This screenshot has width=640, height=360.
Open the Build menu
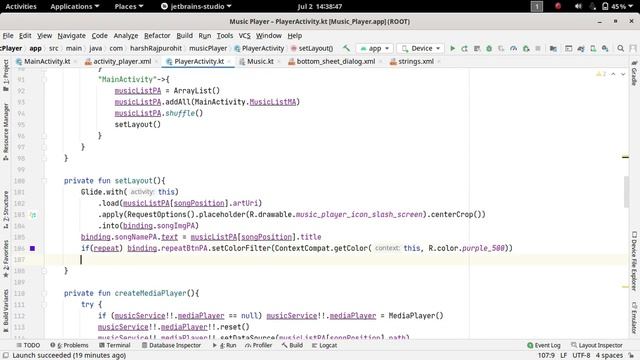184,36
